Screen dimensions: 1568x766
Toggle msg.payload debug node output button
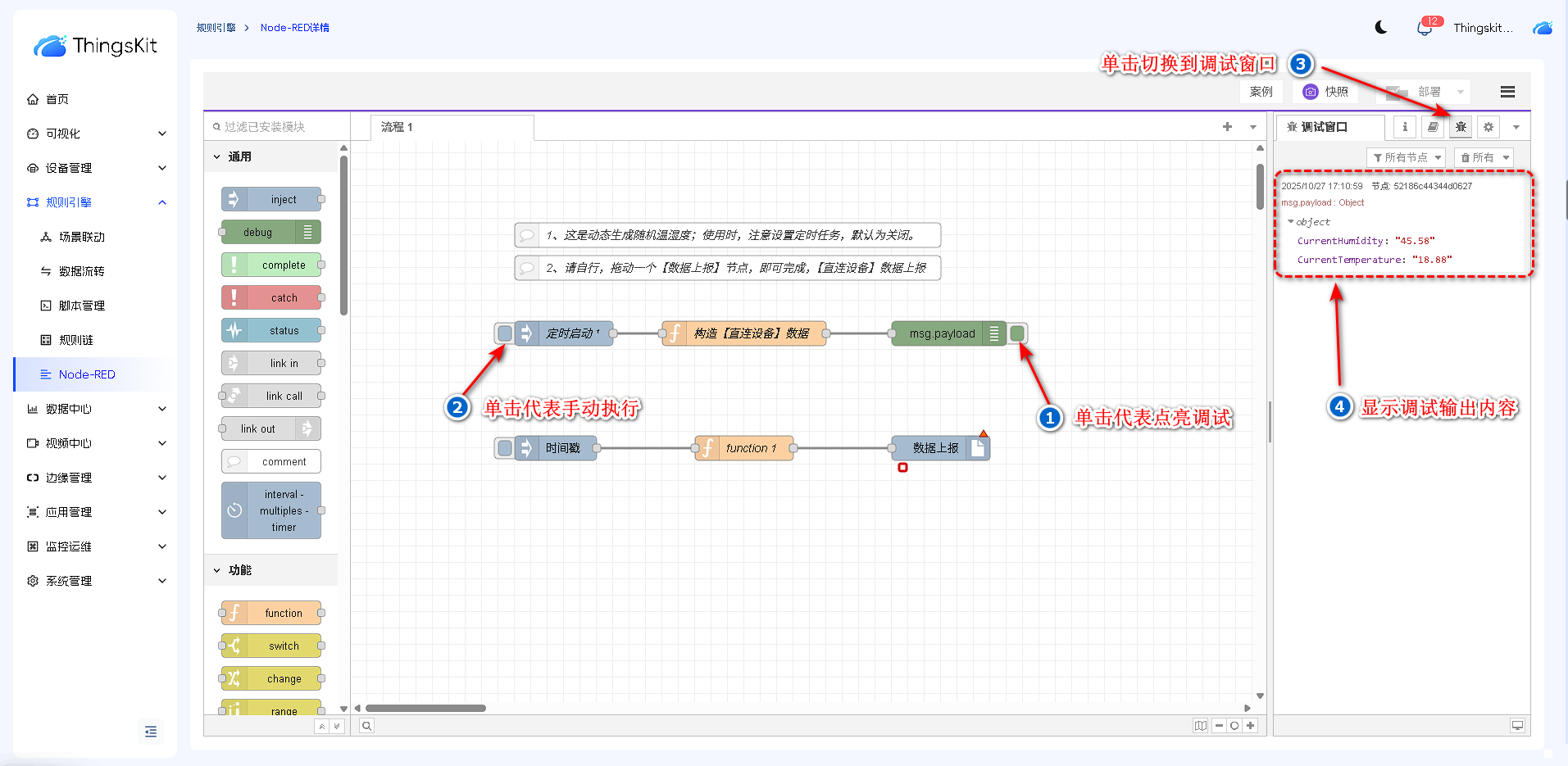coord(1017,333)
